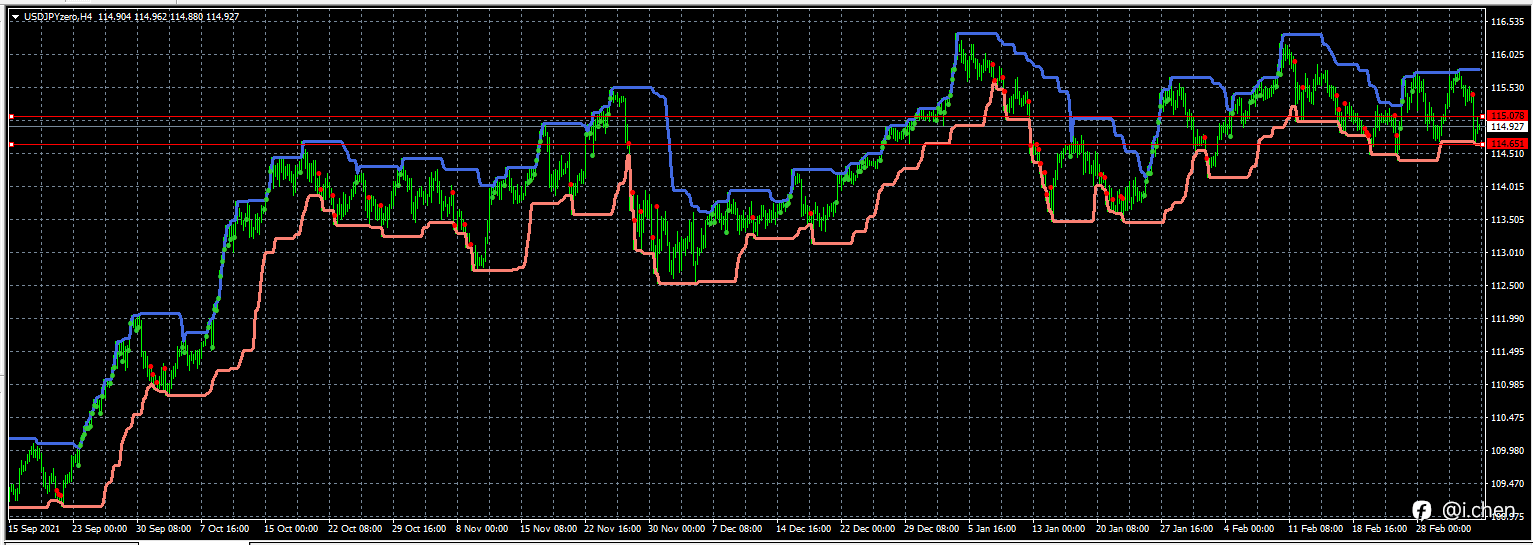Click the USDJPYzero,H4 symbol label
1533x545 pixels.
pos(59,17)
